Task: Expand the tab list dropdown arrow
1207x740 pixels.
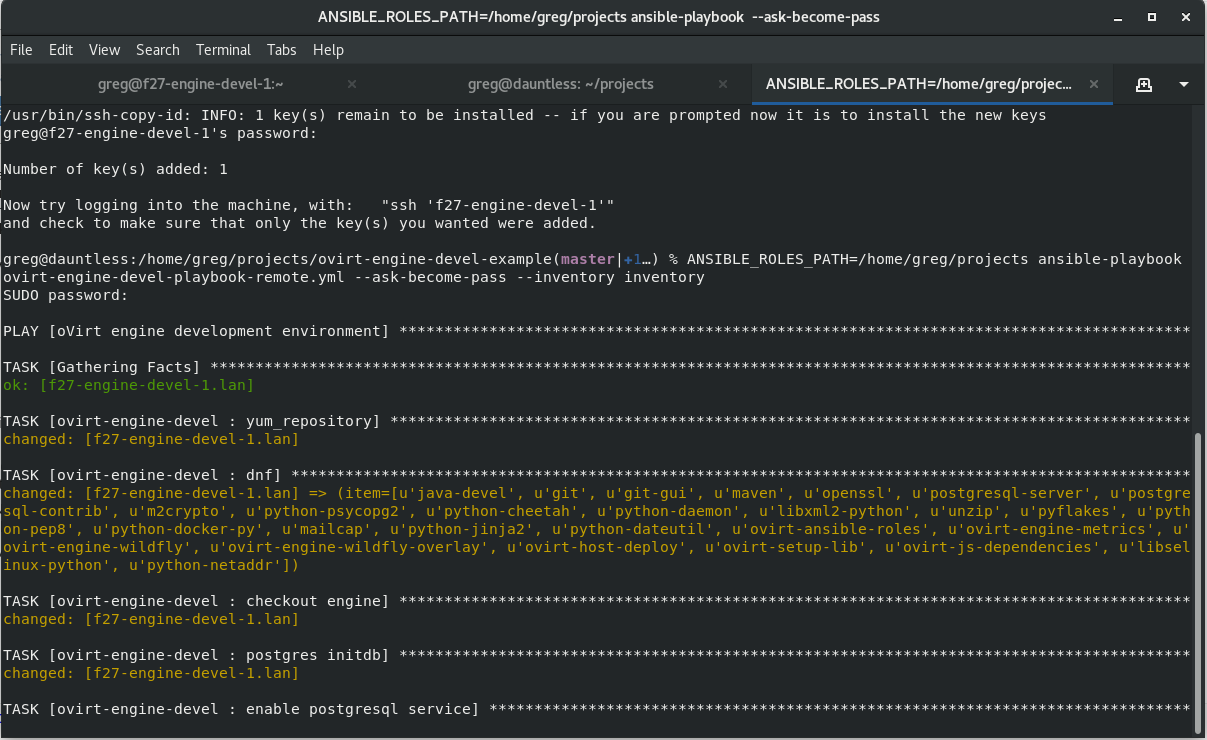Action: click(x=1184, y=85)
